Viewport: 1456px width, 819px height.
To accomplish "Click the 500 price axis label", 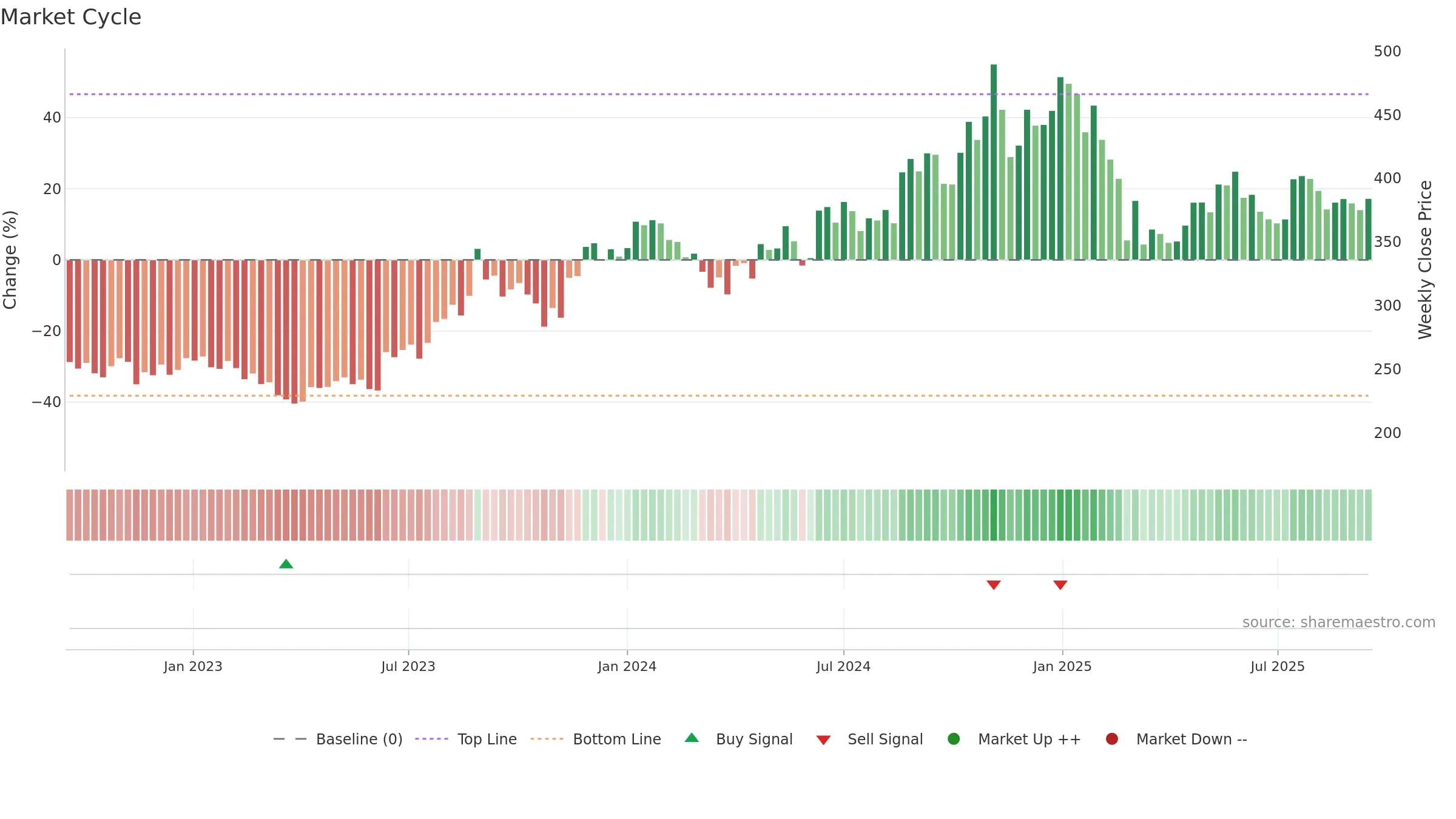I will [1387, 52].
